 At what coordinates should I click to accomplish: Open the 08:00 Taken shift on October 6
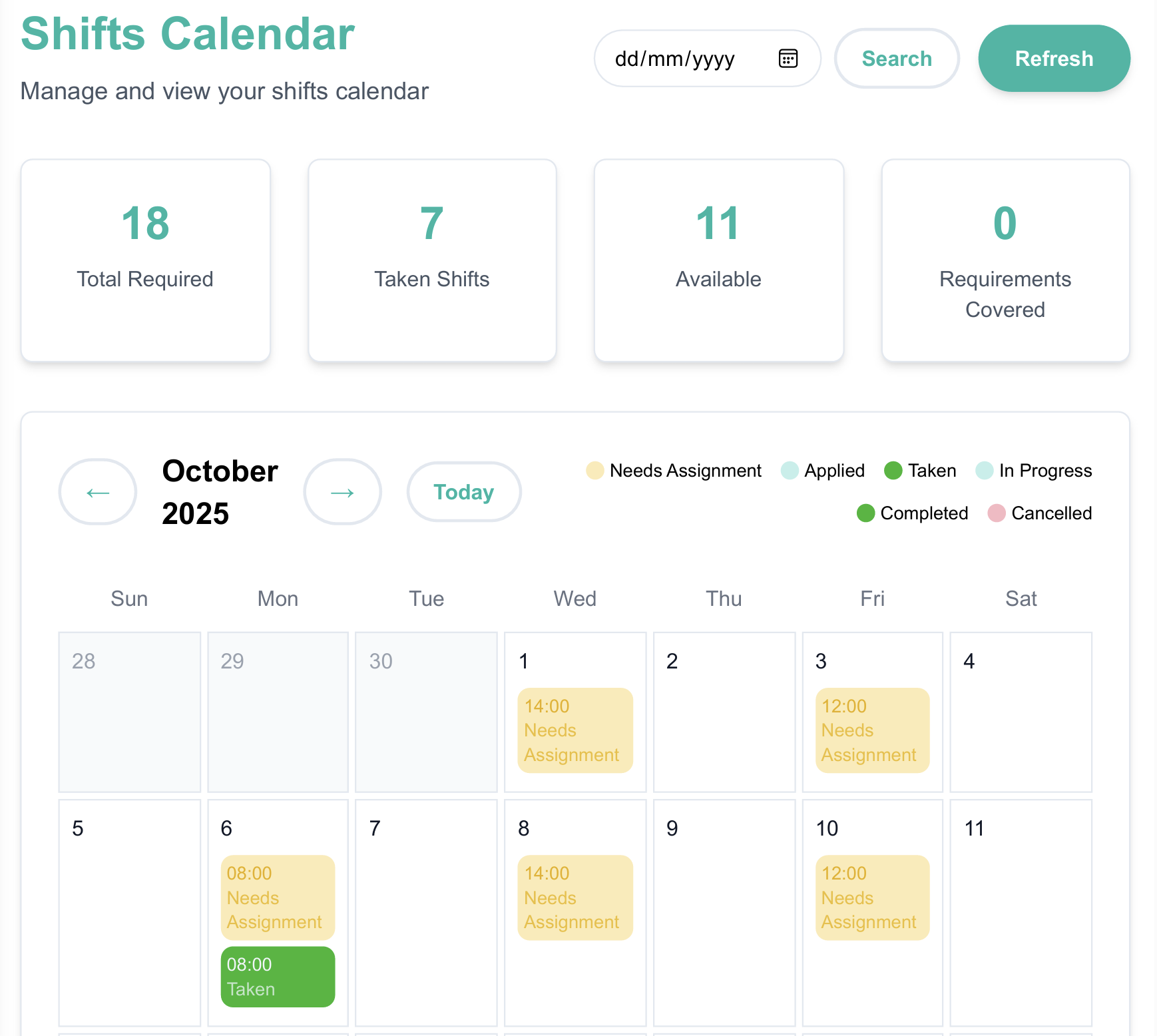pos(277,977)
